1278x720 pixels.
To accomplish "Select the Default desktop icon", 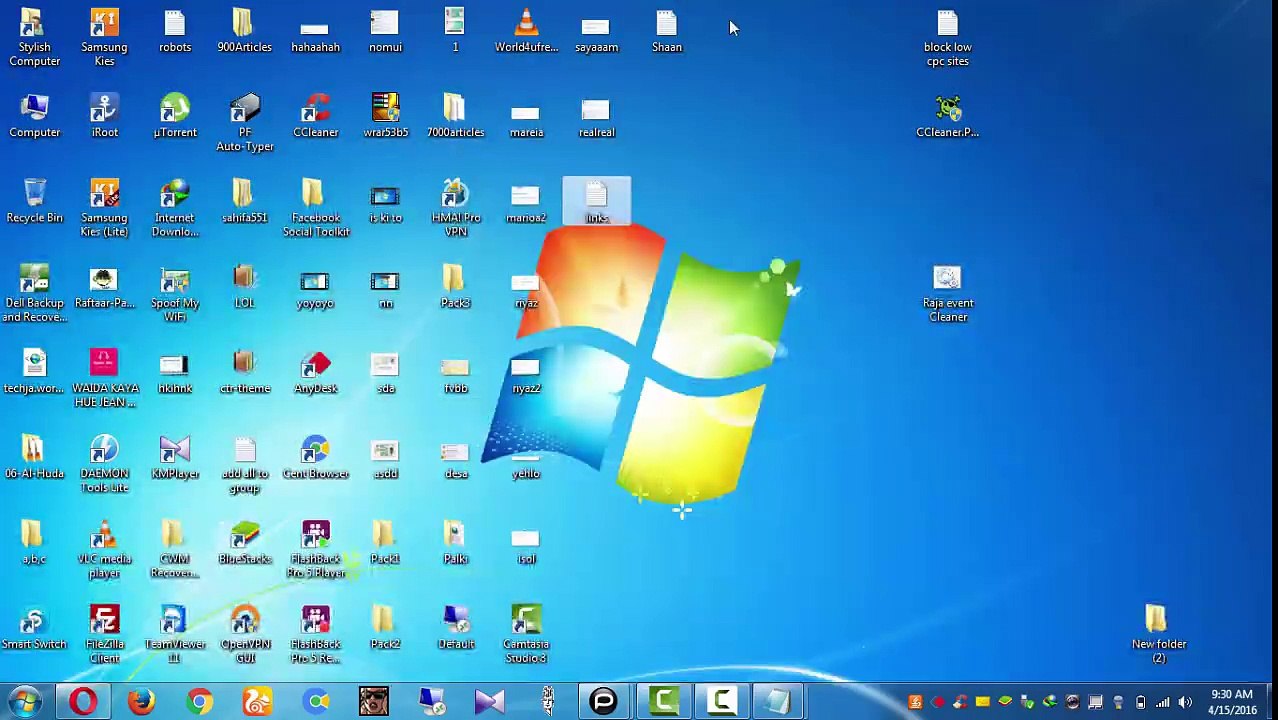I will tap(455, 627).
